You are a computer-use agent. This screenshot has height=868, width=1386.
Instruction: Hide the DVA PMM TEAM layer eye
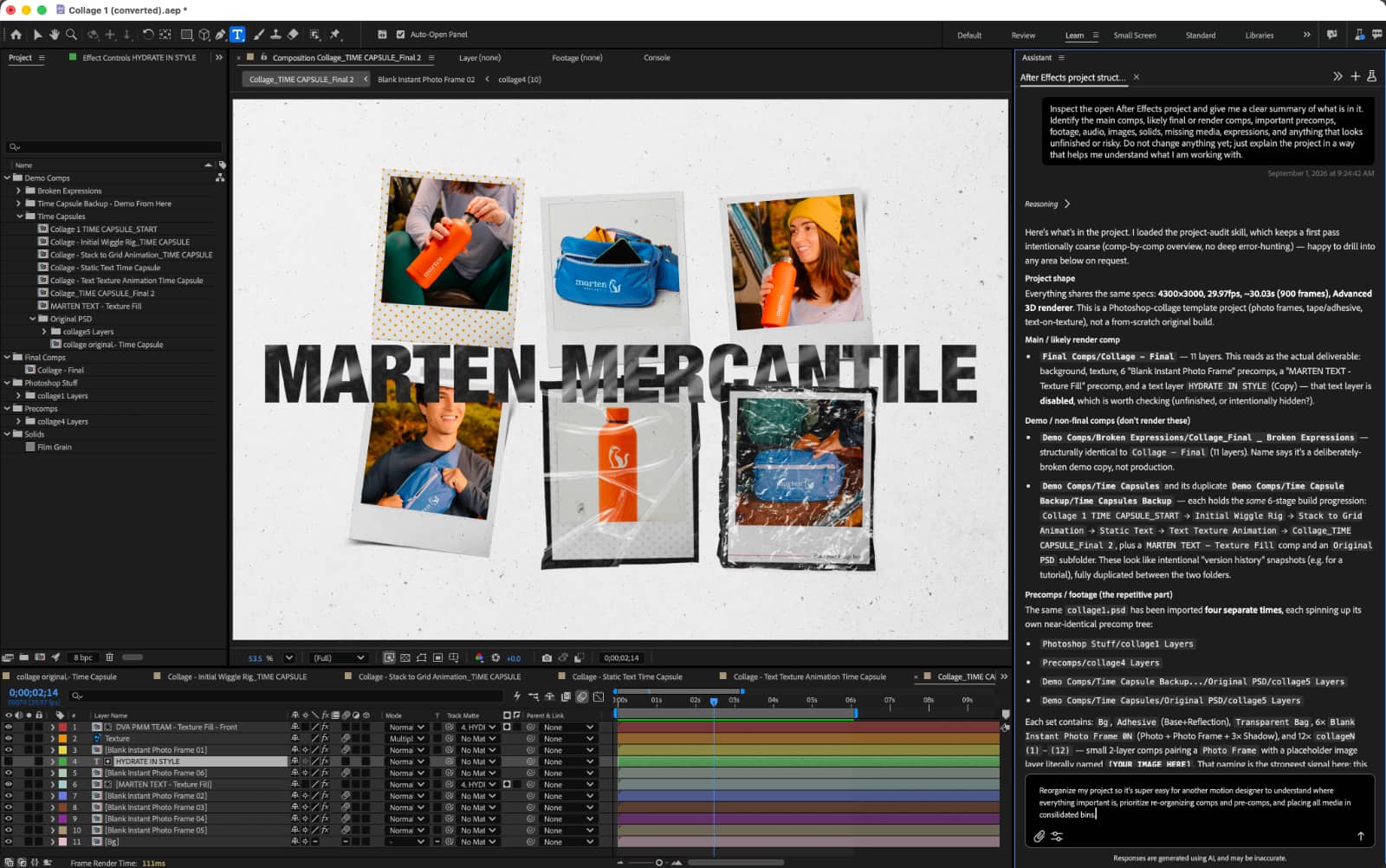coord(9,727)
